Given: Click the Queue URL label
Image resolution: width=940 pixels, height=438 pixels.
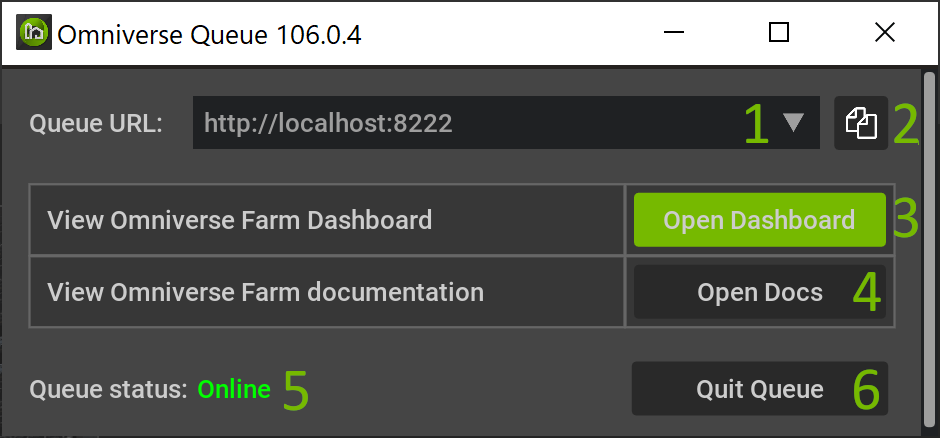Looking at the screenshot, I should [96, 124].
